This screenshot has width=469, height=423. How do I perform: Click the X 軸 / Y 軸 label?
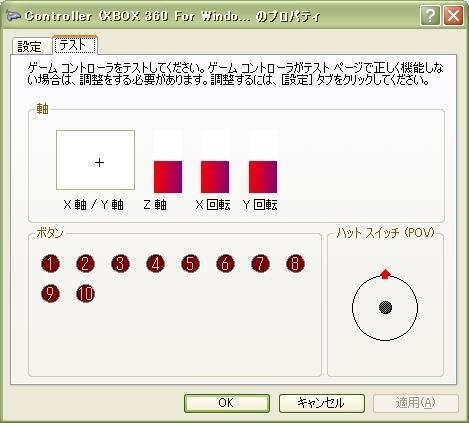tap(94, 205)
